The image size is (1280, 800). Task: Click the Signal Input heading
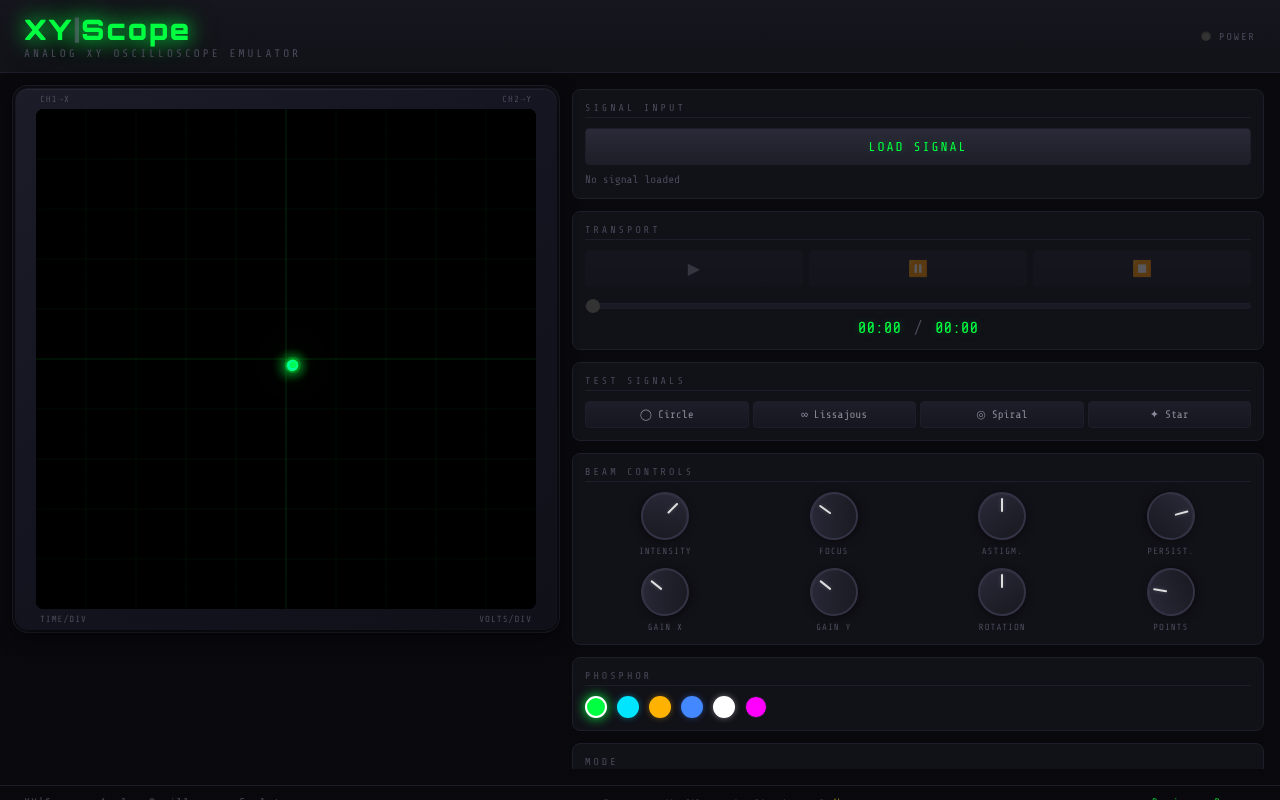coord(635,108)
